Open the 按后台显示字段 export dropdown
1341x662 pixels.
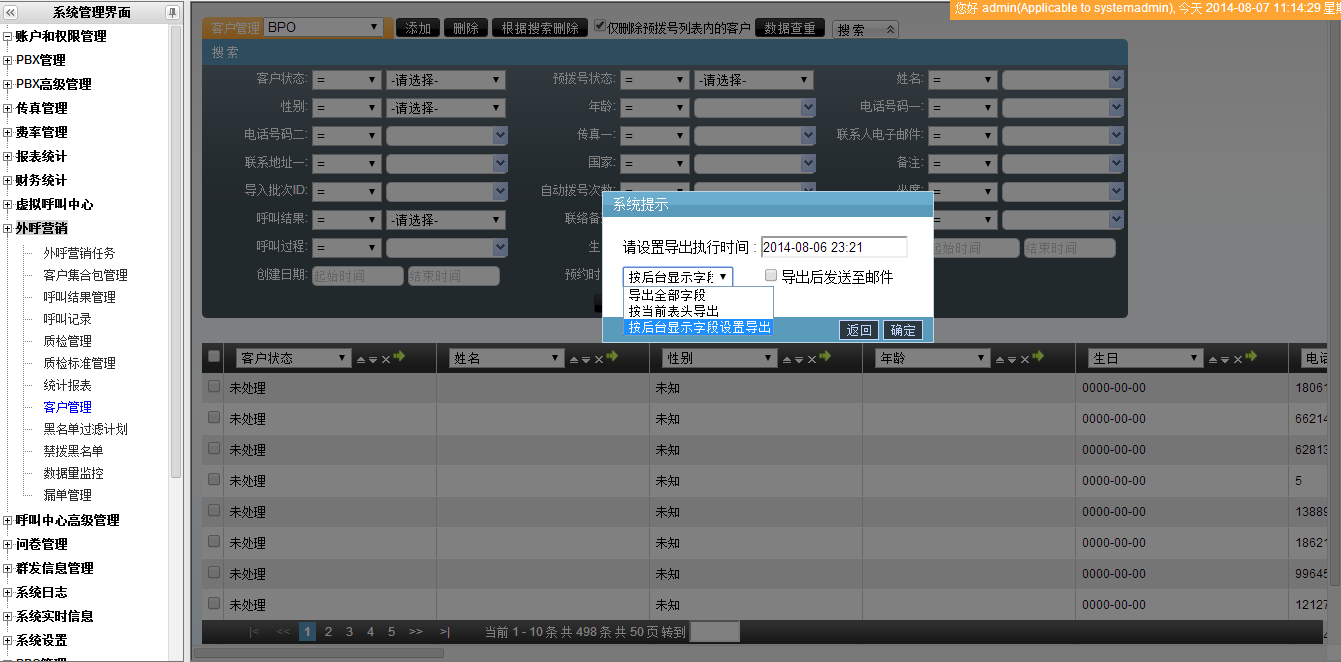(x=677, y=277)
